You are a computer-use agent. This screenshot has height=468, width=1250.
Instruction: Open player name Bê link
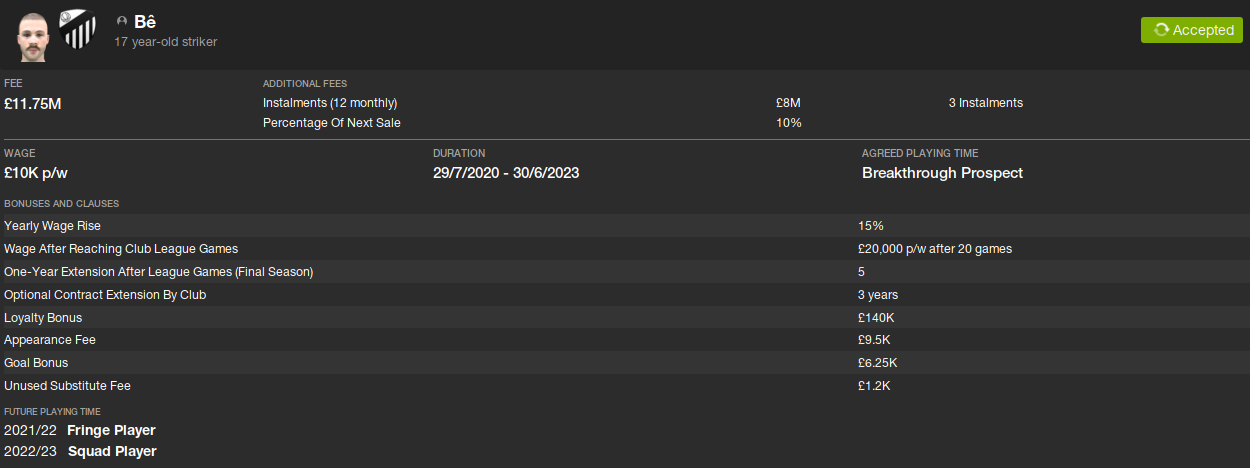[145, 21]
